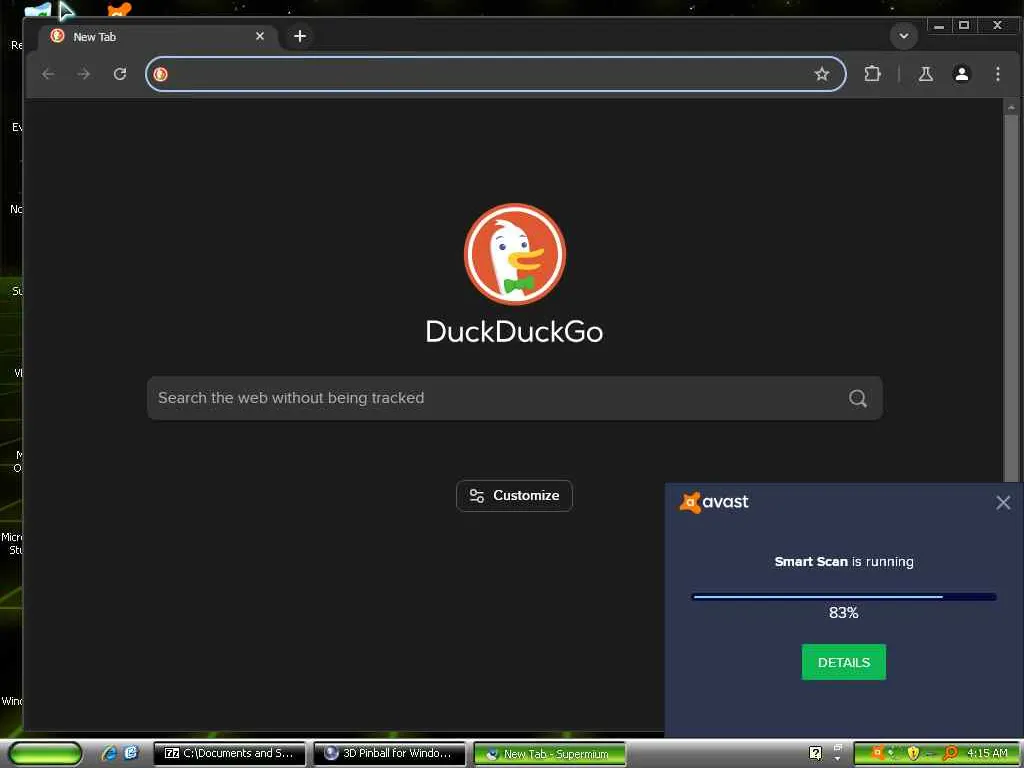Switch to 3D Pinball taskbar window
Viewport: 1024px width, 768px height.
tap(390, 754)
